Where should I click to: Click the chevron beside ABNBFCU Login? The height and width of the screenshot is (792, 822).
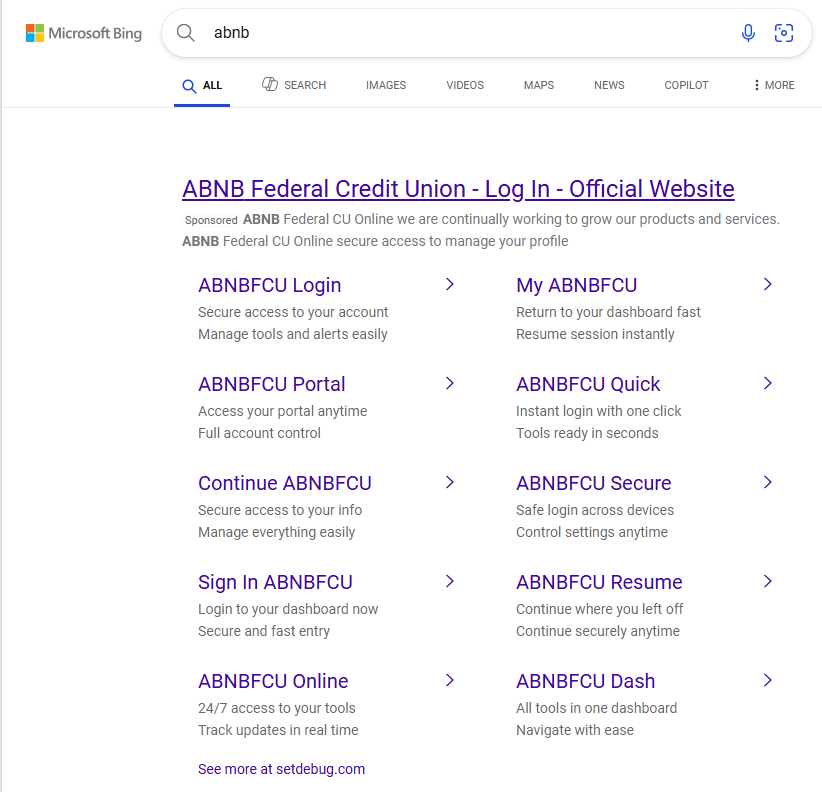(x=449, y=284)
